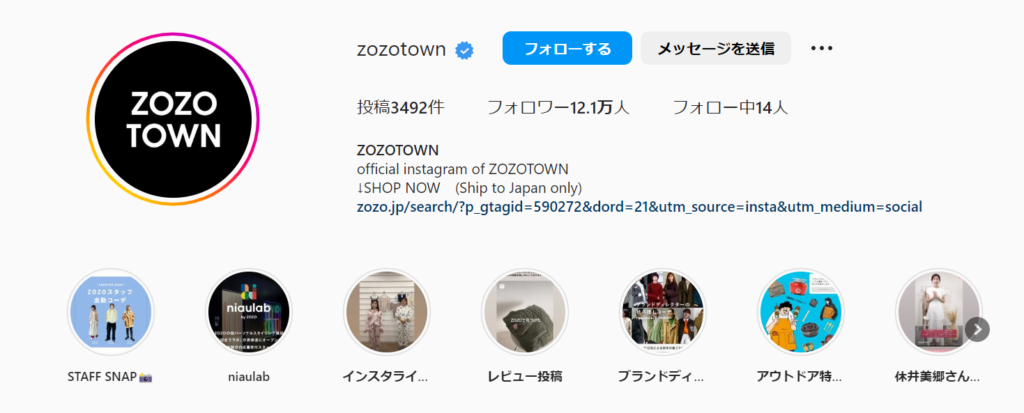Click the メッセージを送信 button
The height and width of the screenshot is (413, 1024).
[716, 48]
